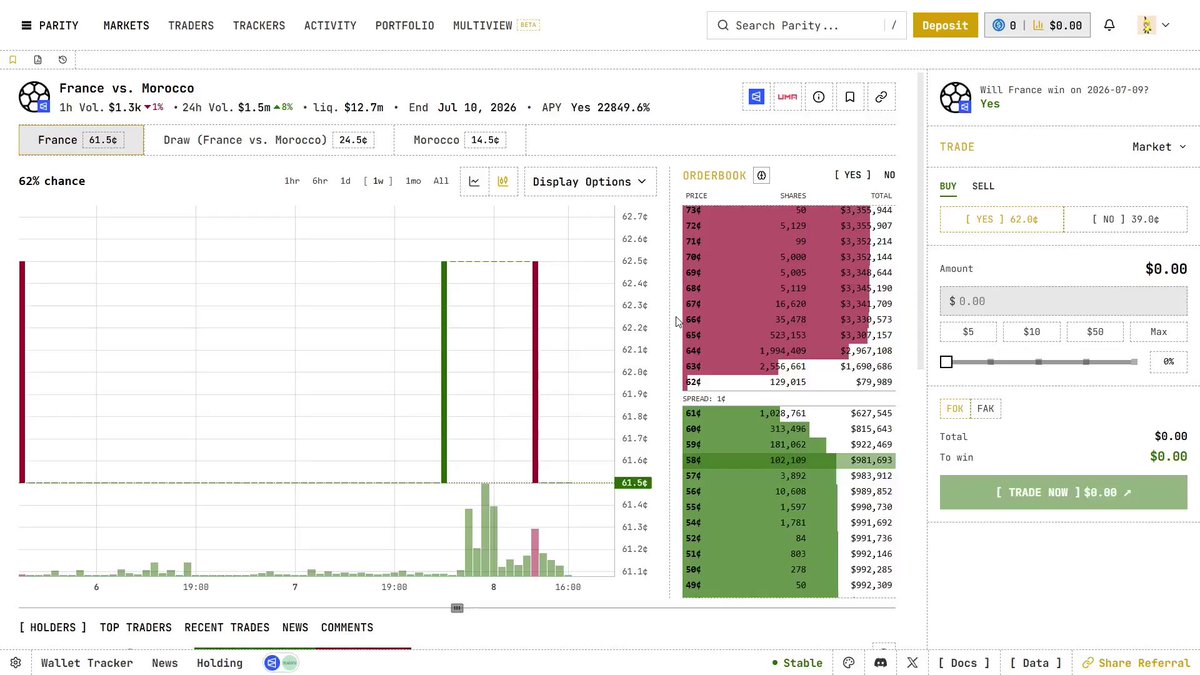The image size is (1200, 675).
Task: Click the Deposit button
Action: point(945,25)
